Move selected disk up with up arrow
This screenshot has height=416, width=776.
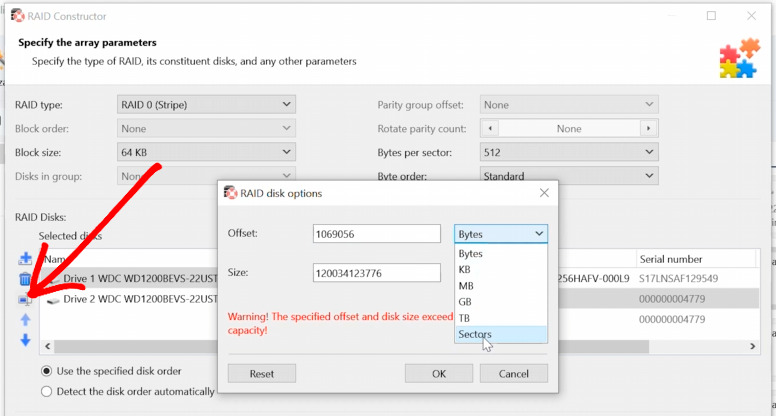click(25, 320)
